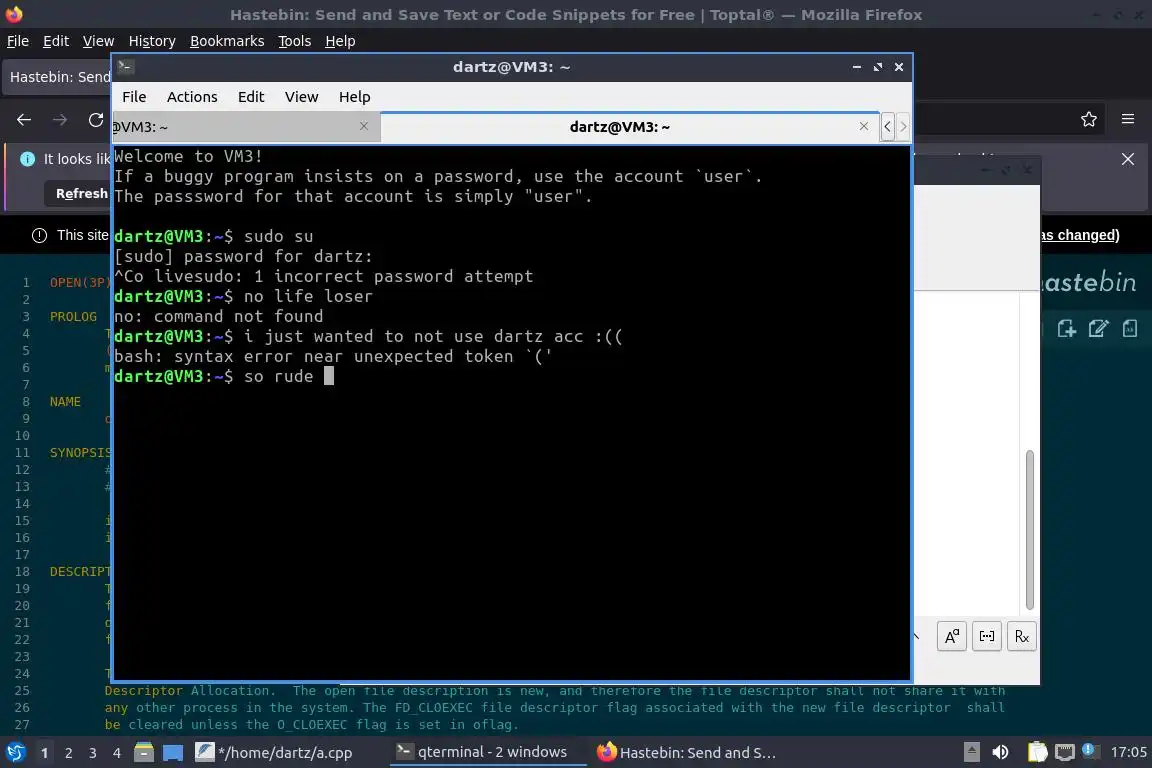Screen dimensions: 1152x768
Task: Close the inactive first terminal tab
Action: coord(364,126)
